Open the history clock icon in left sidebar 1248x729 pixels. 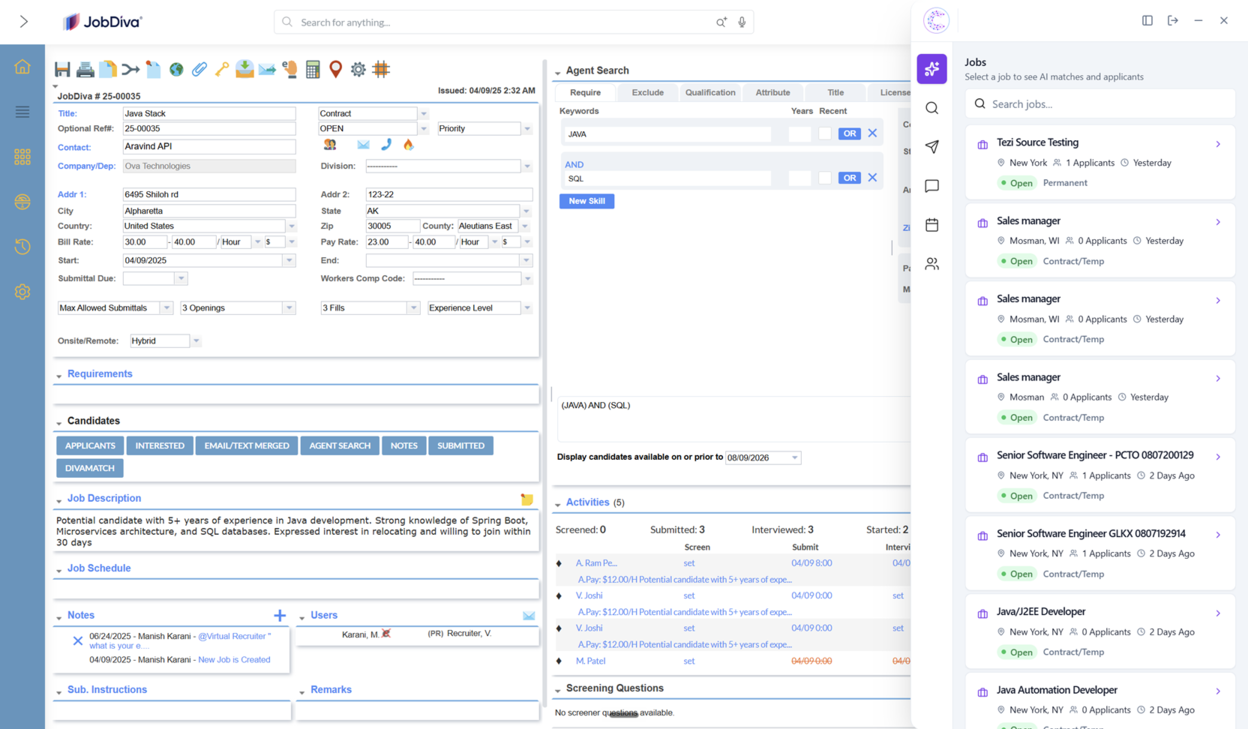click(x=22, y=247)
